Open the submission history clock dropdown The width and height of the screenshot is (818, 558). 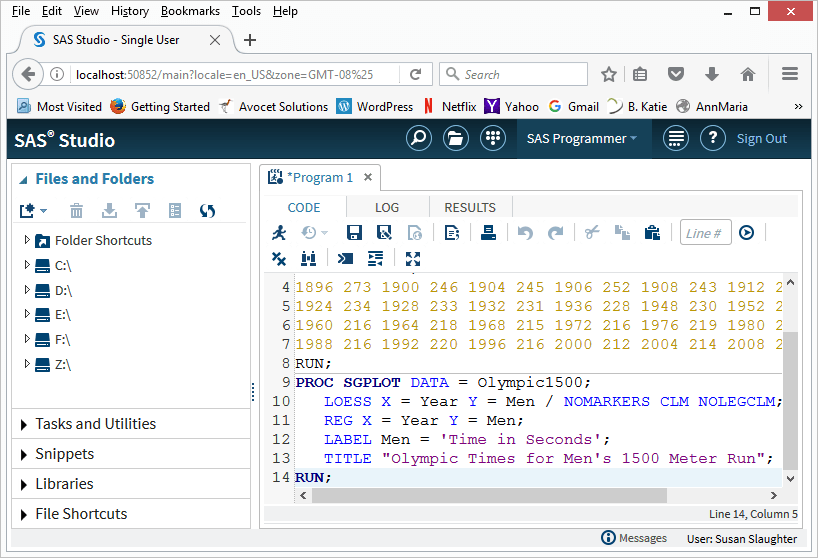coord(315,233)
